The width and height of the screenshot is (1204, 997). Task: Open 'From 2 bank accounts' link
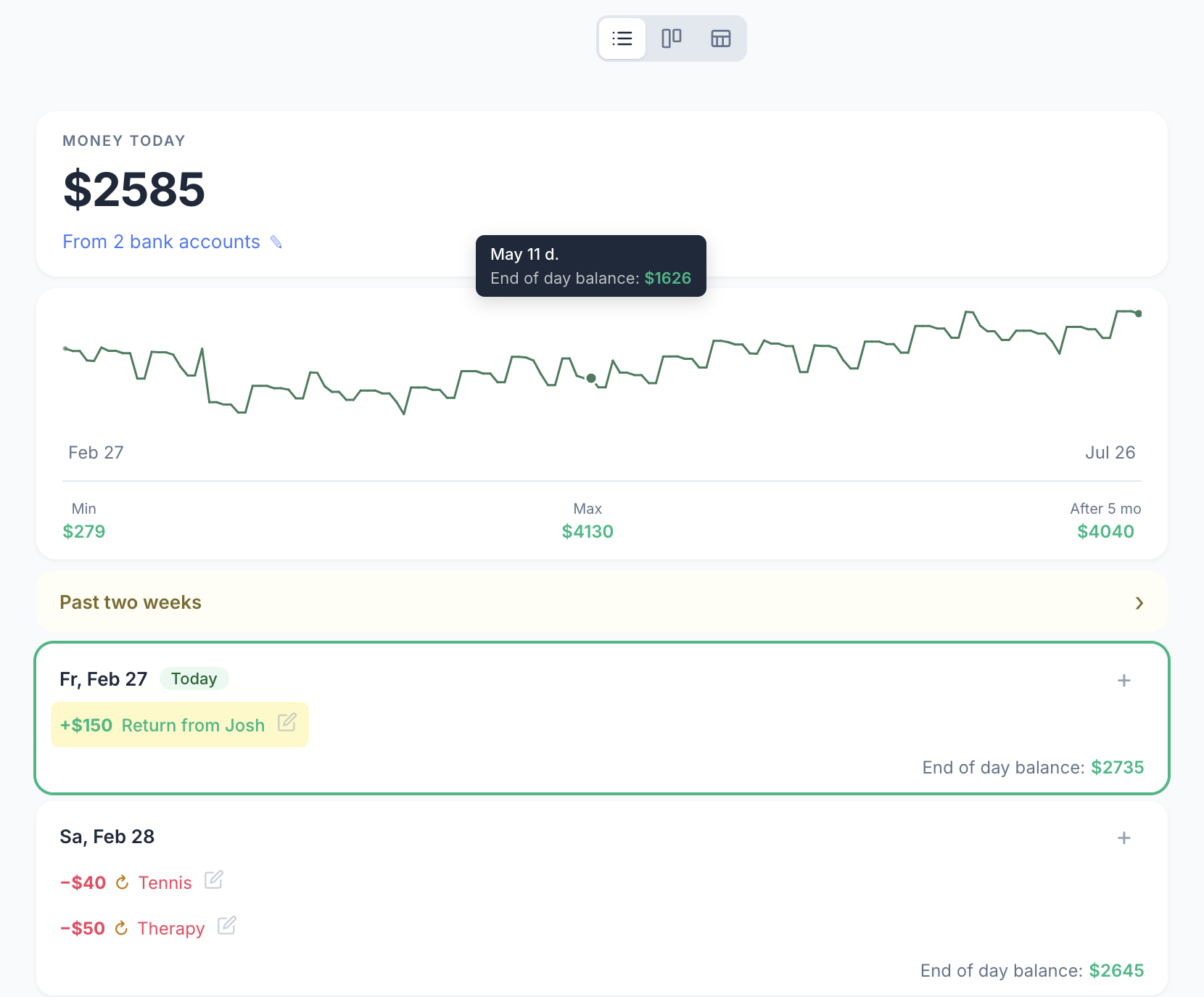(x=161, y=242)
